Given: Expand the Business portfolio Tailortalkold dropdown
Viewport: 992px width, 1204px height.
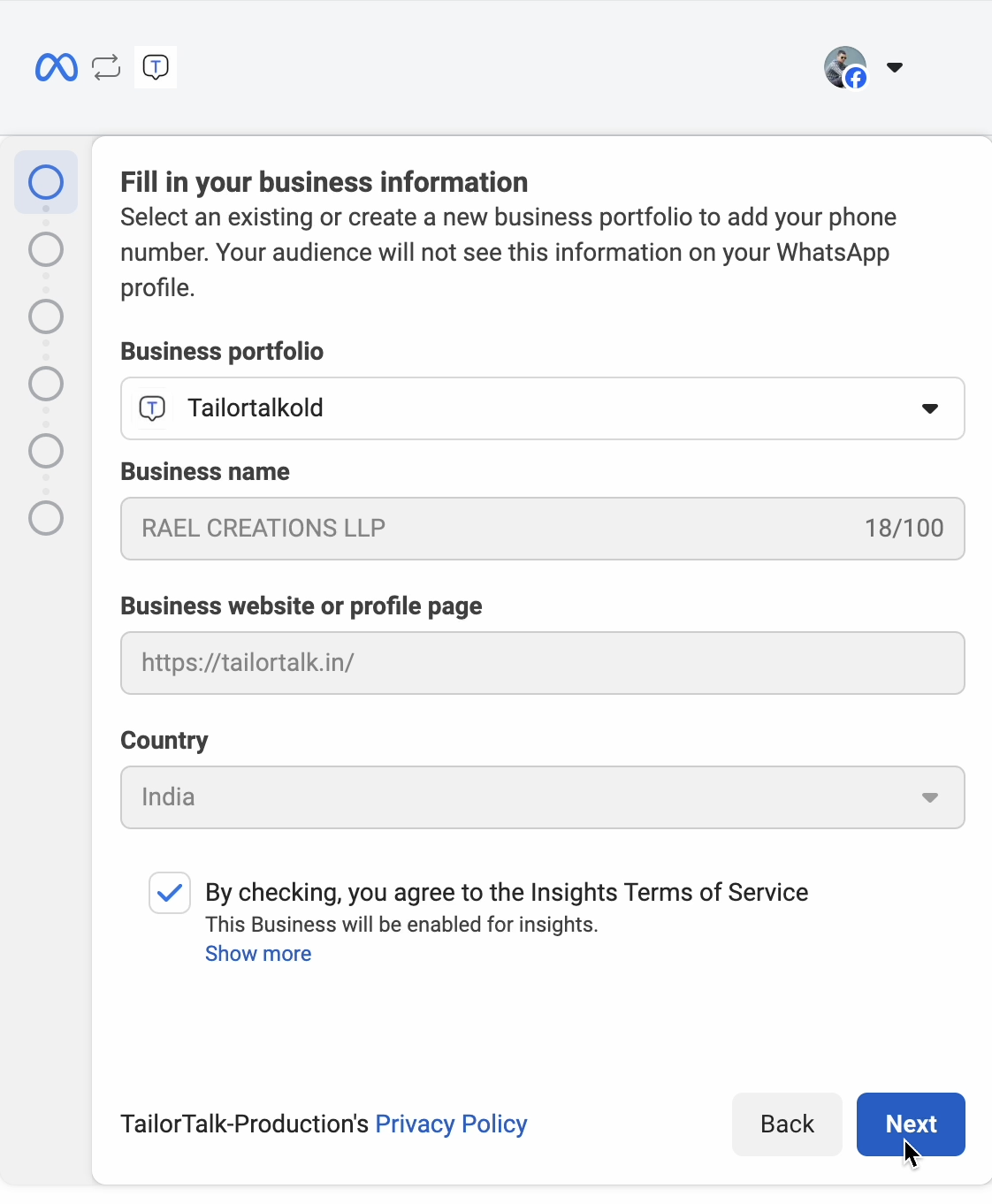Looking at the screenshot, I should pyautogui.click(x=543, y=408).
